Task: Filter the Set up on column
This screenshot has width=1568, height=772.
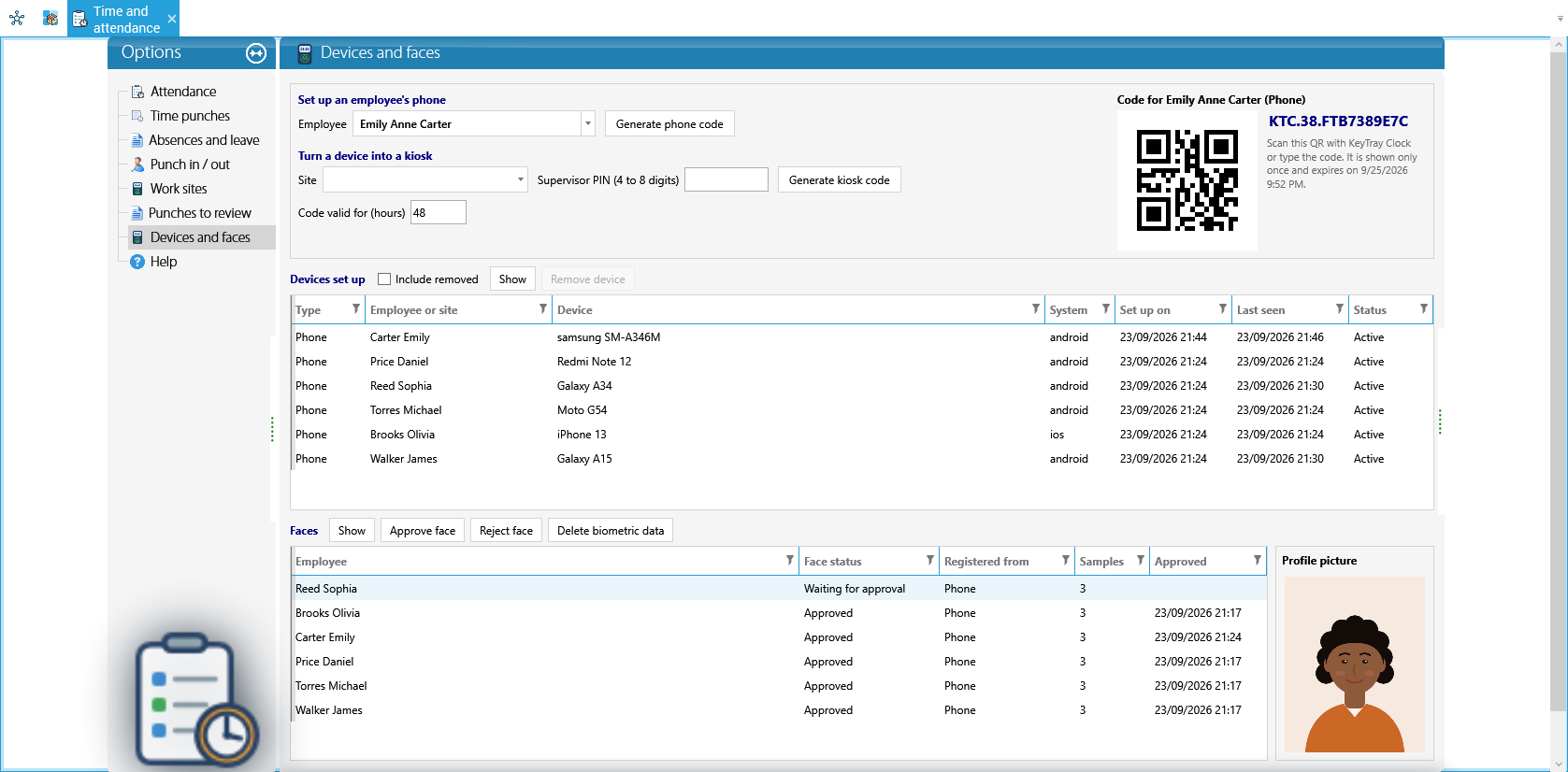Action: tap(1222, 309)
